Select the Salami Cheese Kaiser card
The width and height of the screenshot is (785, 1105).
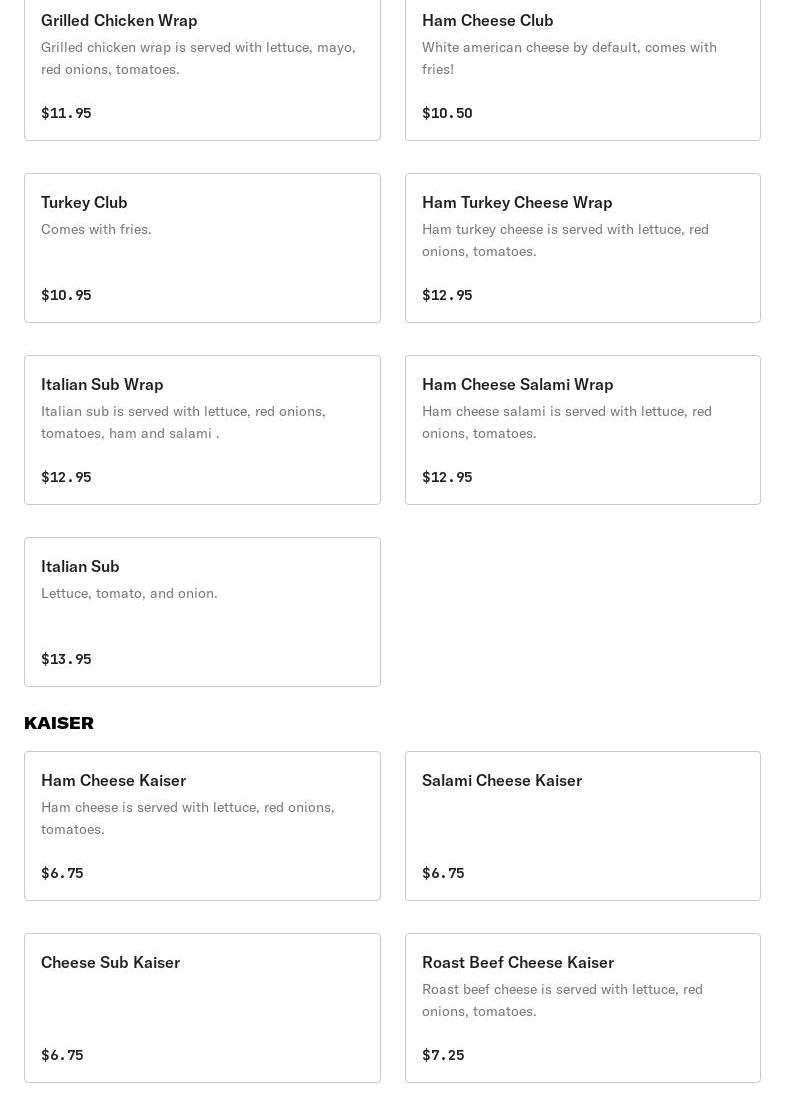point(583,826)
